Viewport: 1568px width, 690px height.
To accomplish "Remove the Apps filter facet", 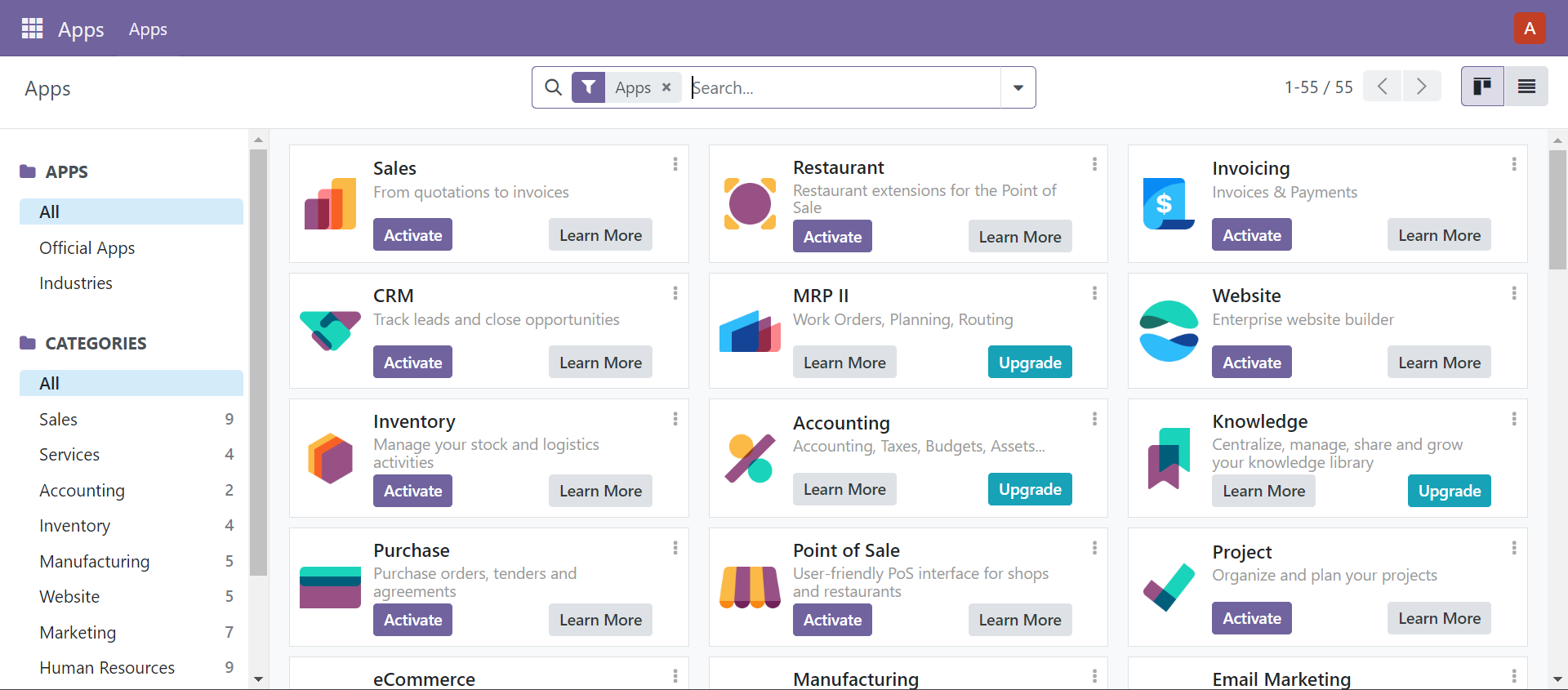I will (x=666, y=87).
